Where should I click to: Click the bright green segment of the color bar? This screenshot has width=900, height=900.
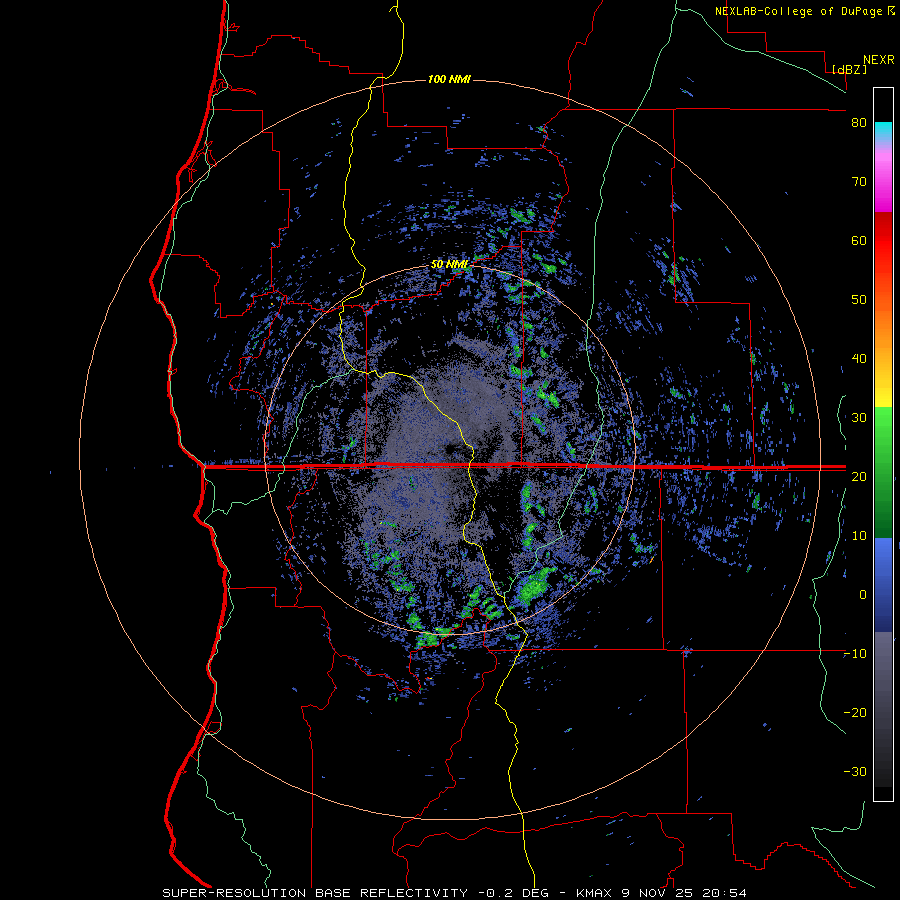(x=883, y=428)
